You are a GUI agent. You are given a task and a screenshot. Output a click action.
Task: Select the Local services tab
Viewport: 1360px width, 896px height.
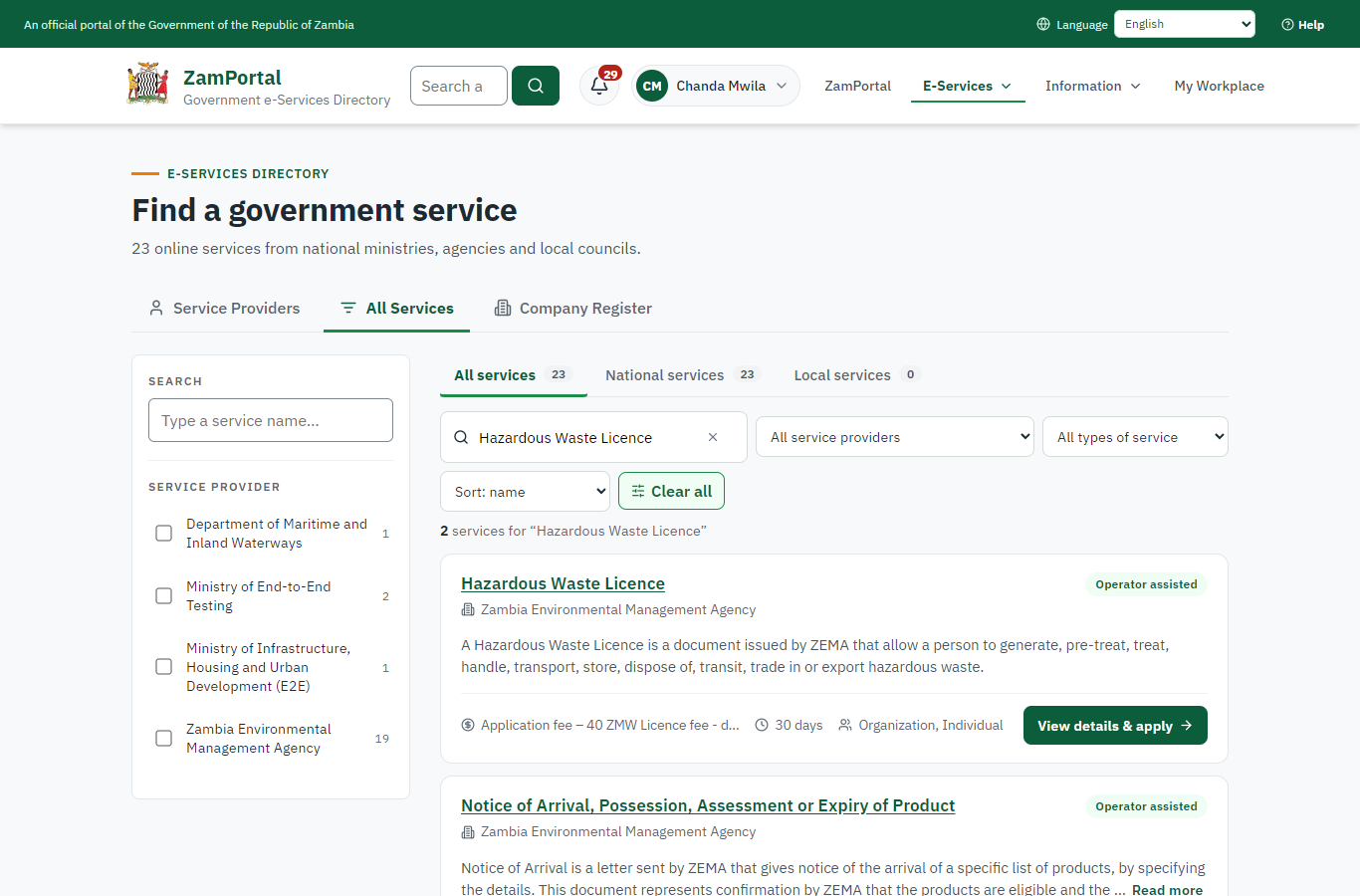(857, 375)
